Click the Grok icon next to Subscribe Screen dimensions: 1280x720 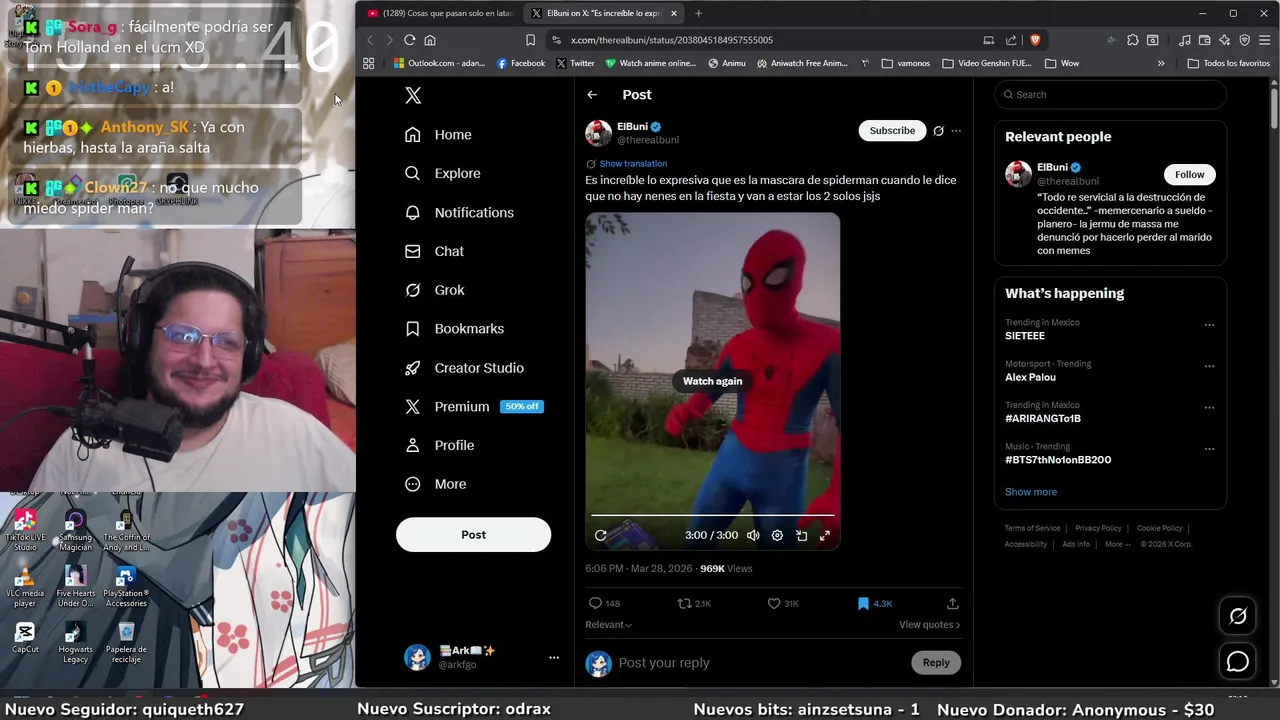pos(938,131)
